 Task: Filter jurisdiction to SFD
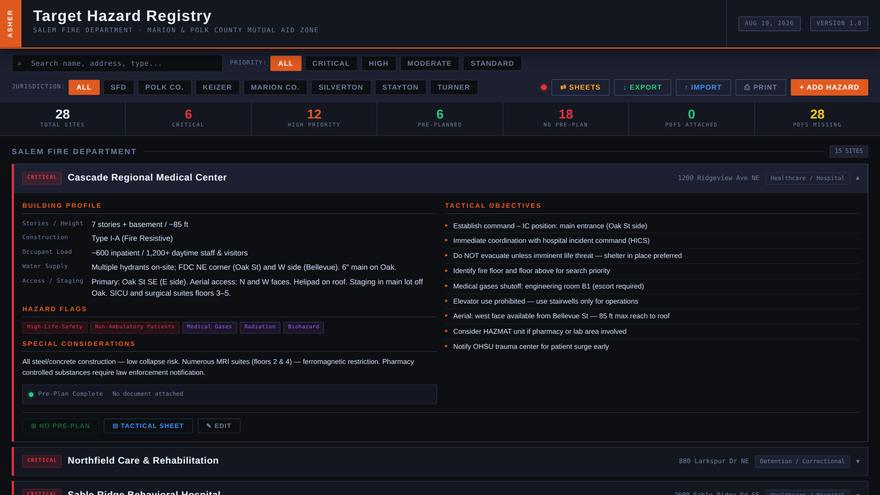(x=118, y=88)
